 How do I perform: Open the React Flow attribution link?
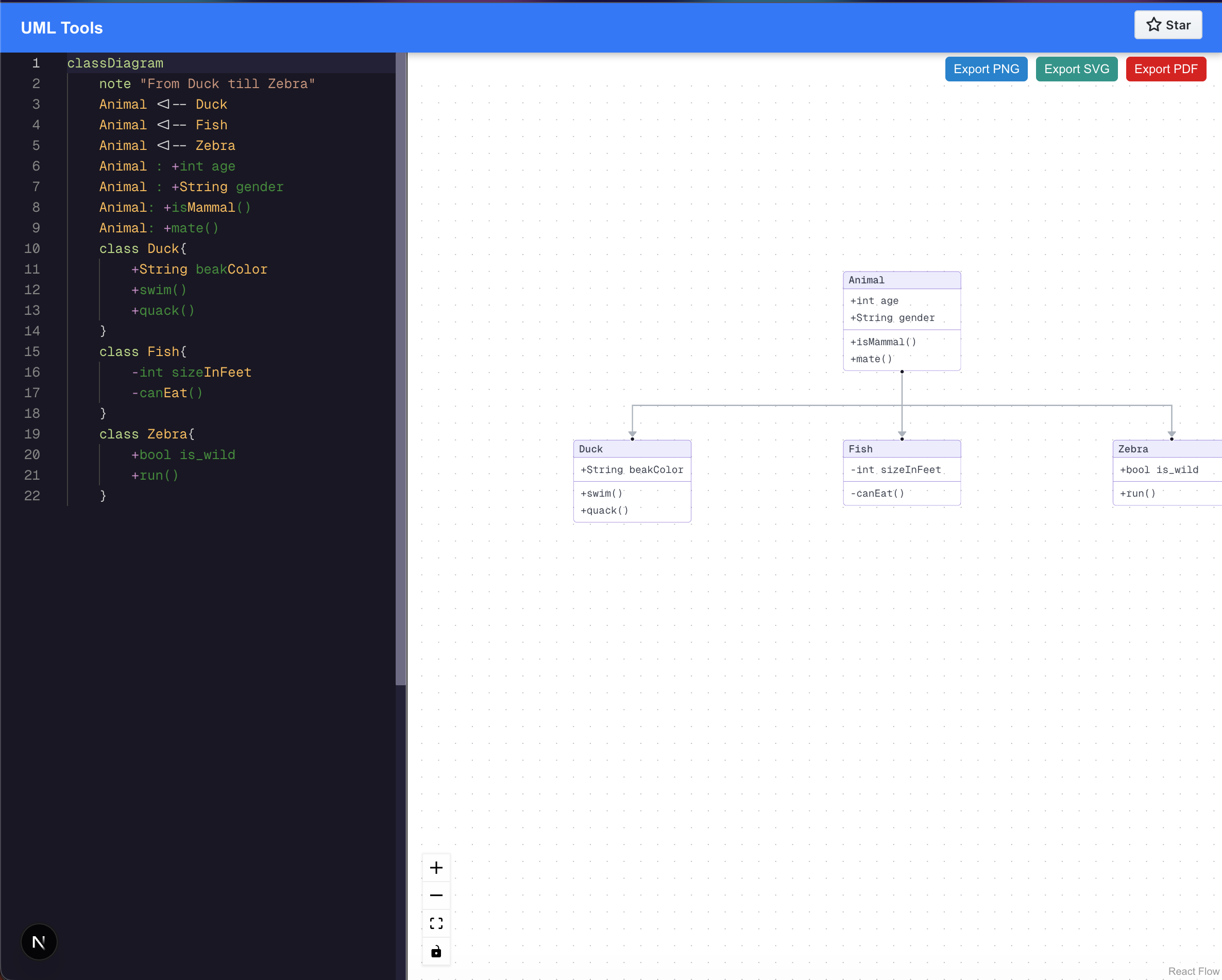(1193, 971)
